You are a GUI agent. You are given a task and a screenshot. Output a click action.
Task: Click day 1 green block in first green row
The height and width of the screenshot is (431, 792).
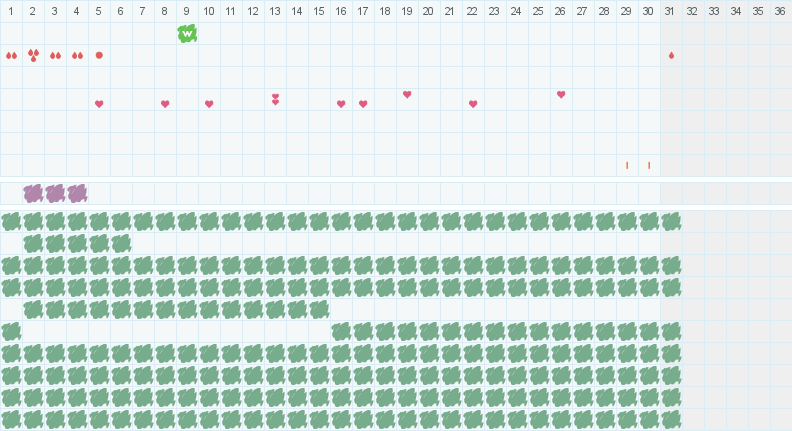(x=11, y=221)
